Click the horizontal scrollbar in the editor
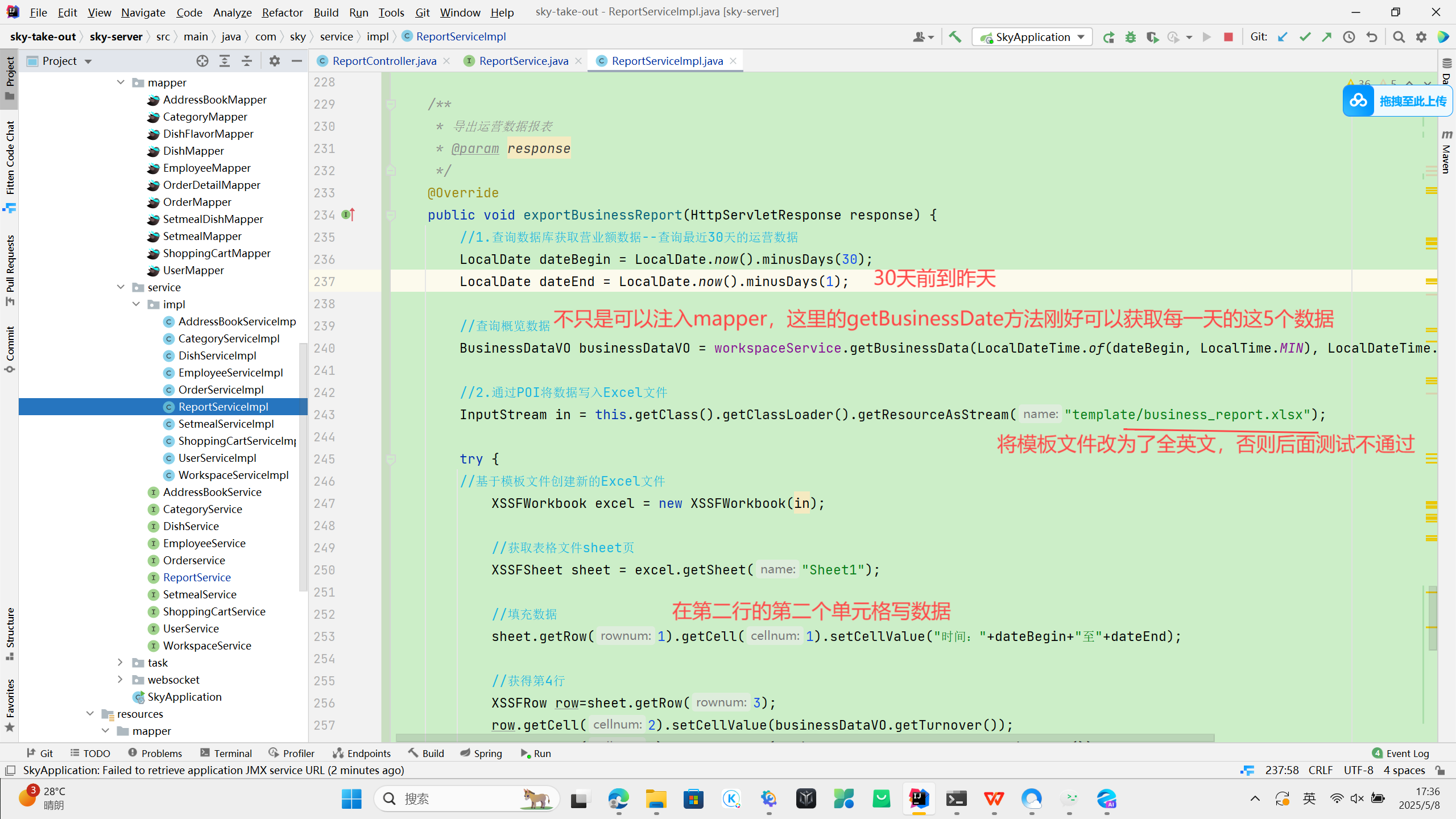 [804, 738]
